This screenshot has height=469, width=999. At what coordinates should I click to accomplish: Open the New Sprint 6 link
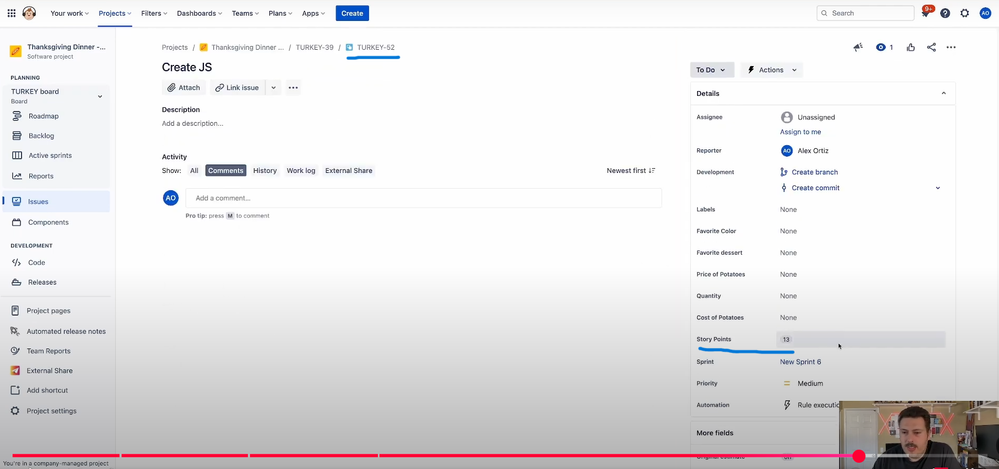coord(800,362)
